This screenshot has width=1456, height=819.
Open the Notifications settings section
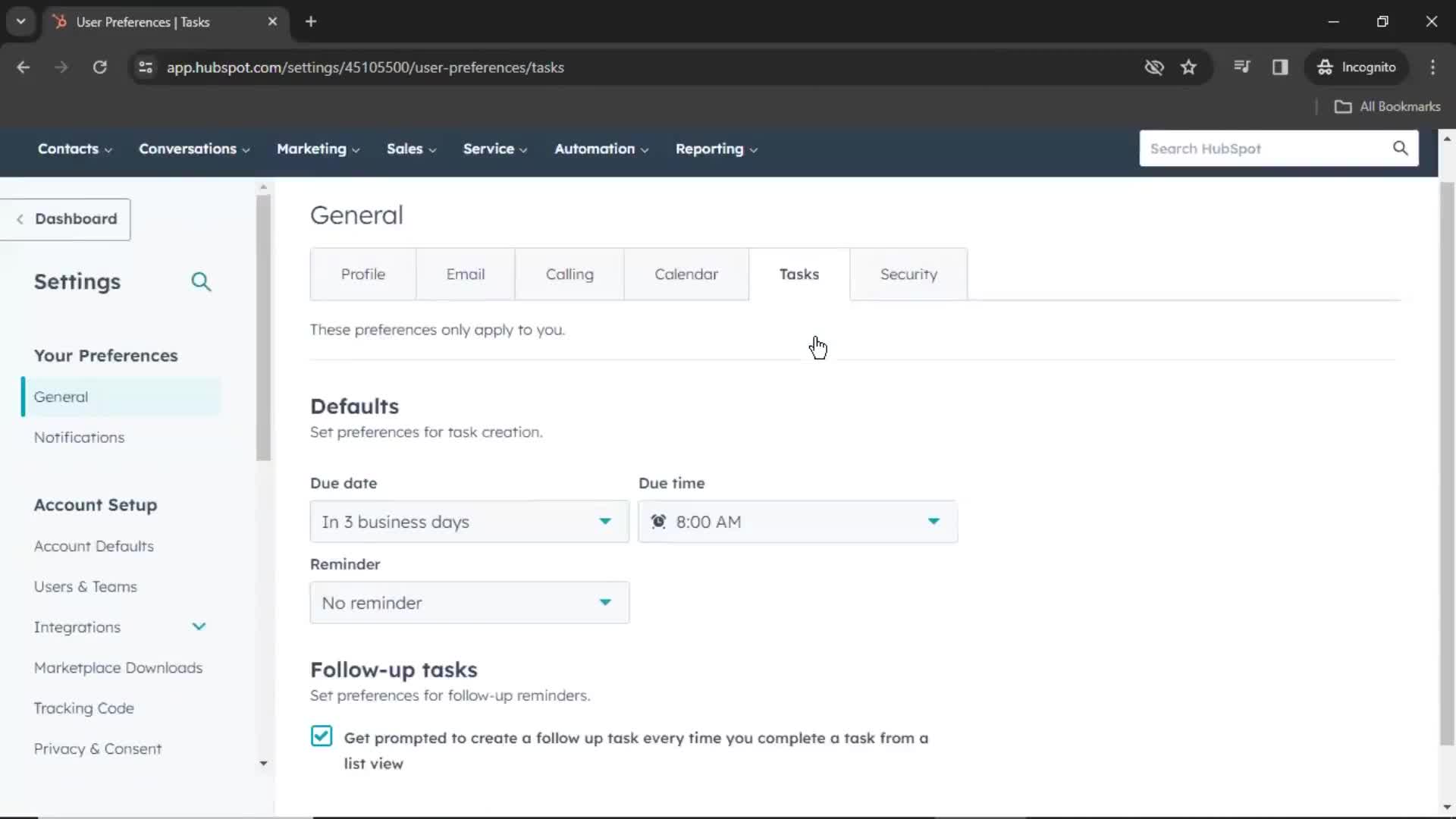79,437
